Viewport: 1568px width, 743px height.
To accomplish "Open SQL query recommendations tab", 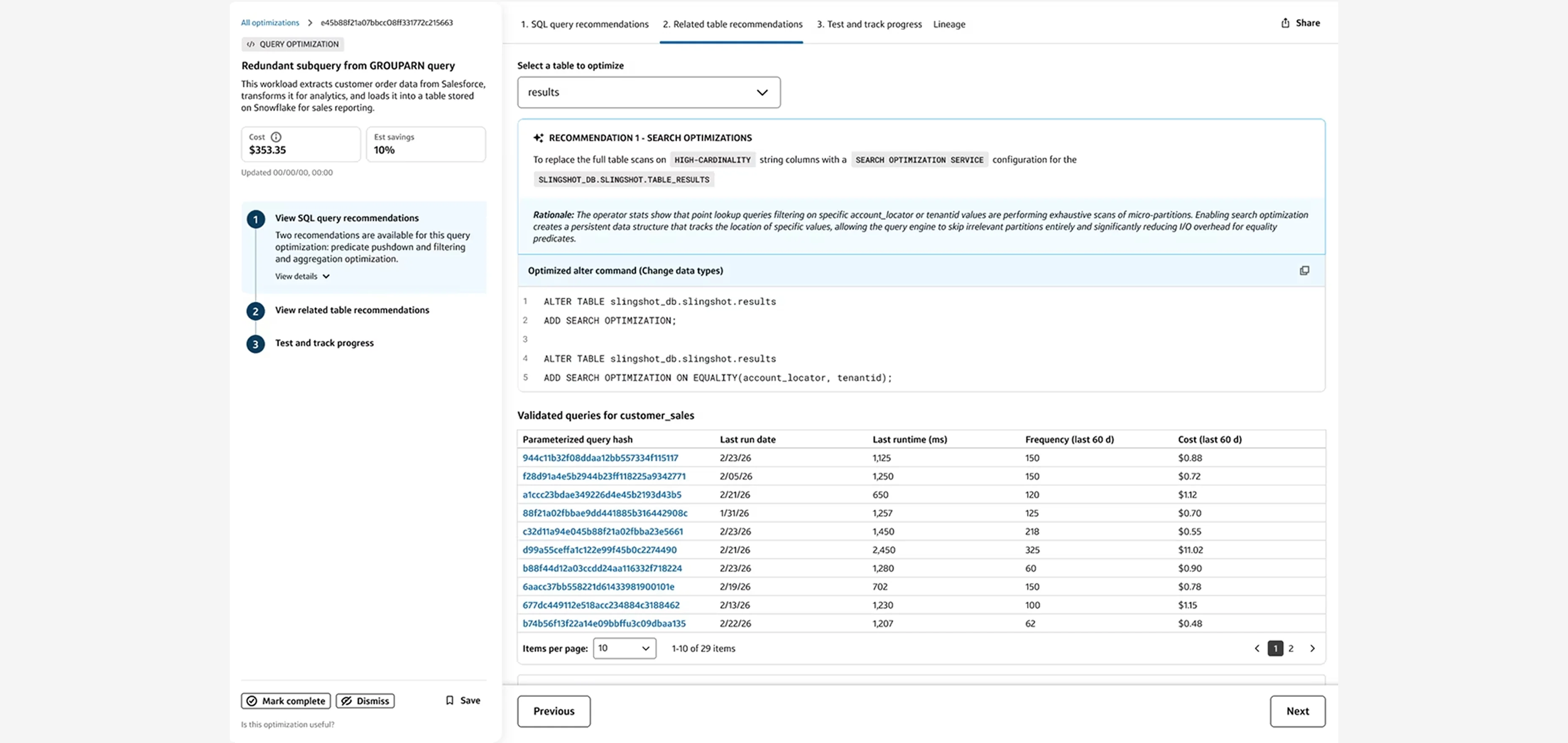I will [x=584, y=24].
